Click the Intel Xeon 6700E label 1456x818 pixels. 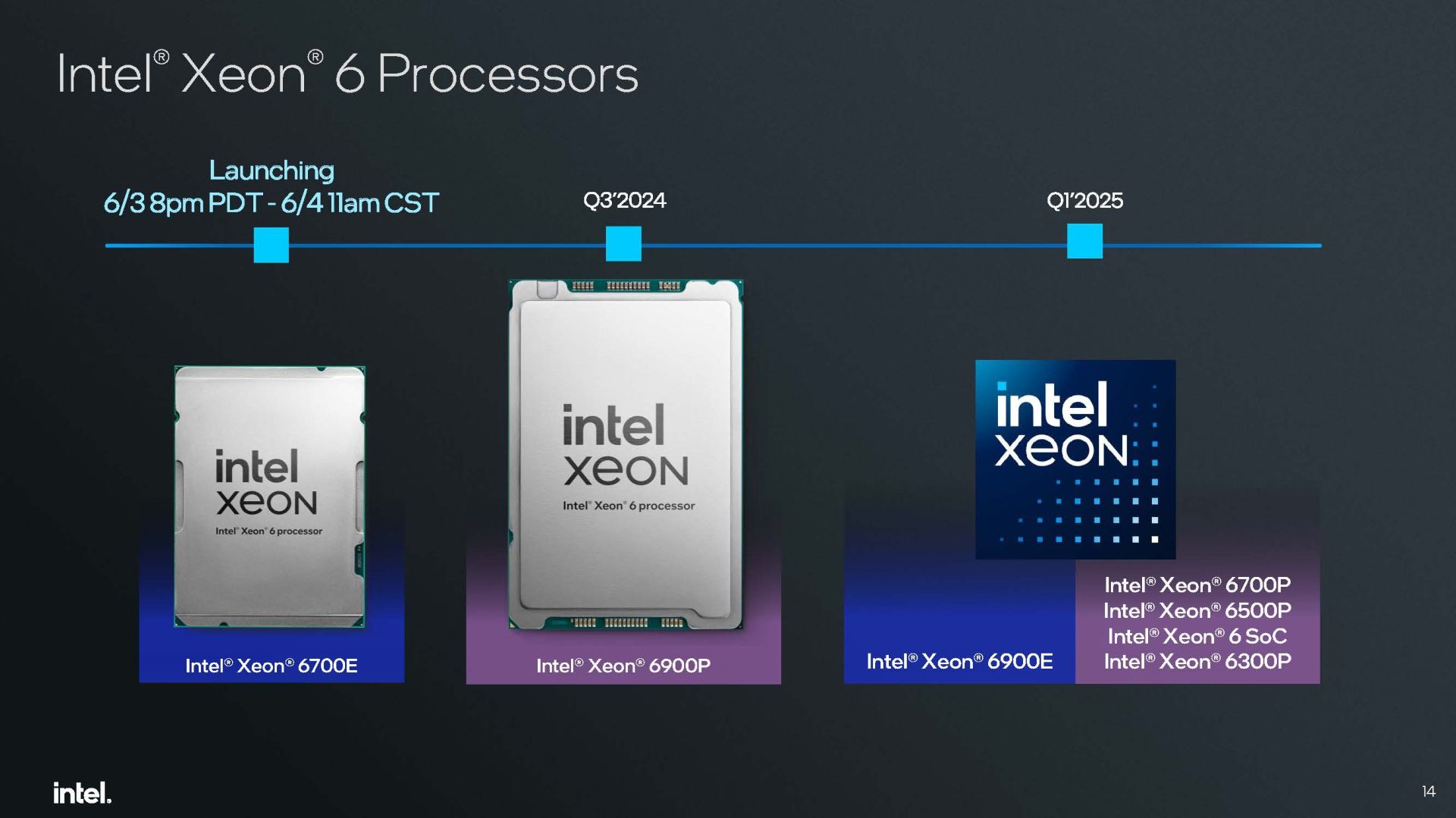coord(271,666)
